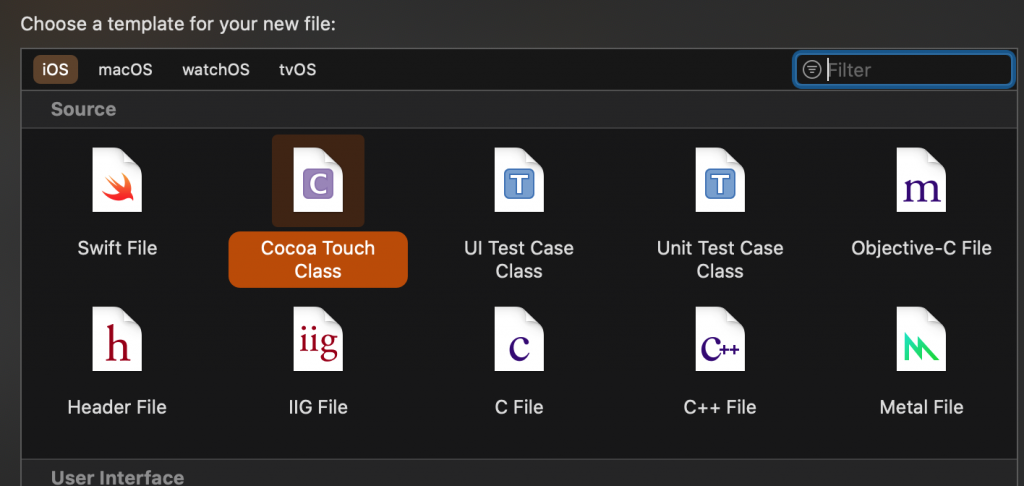This screenshot has width=1024, height=486.
Task: Open the watchOS templates tab
Action: [215, 70]
